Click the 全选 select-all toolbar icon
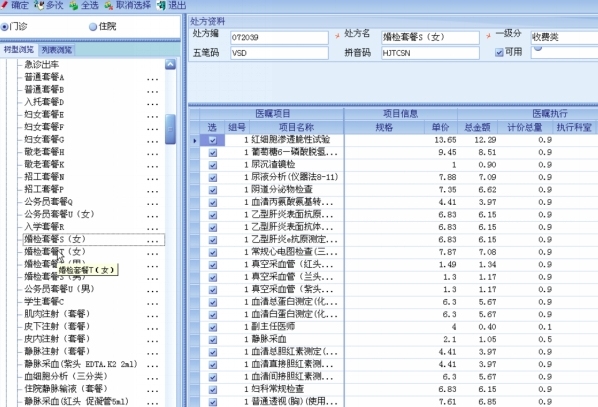598x407 pixels. pyautogui.click(x=74, y=5)
